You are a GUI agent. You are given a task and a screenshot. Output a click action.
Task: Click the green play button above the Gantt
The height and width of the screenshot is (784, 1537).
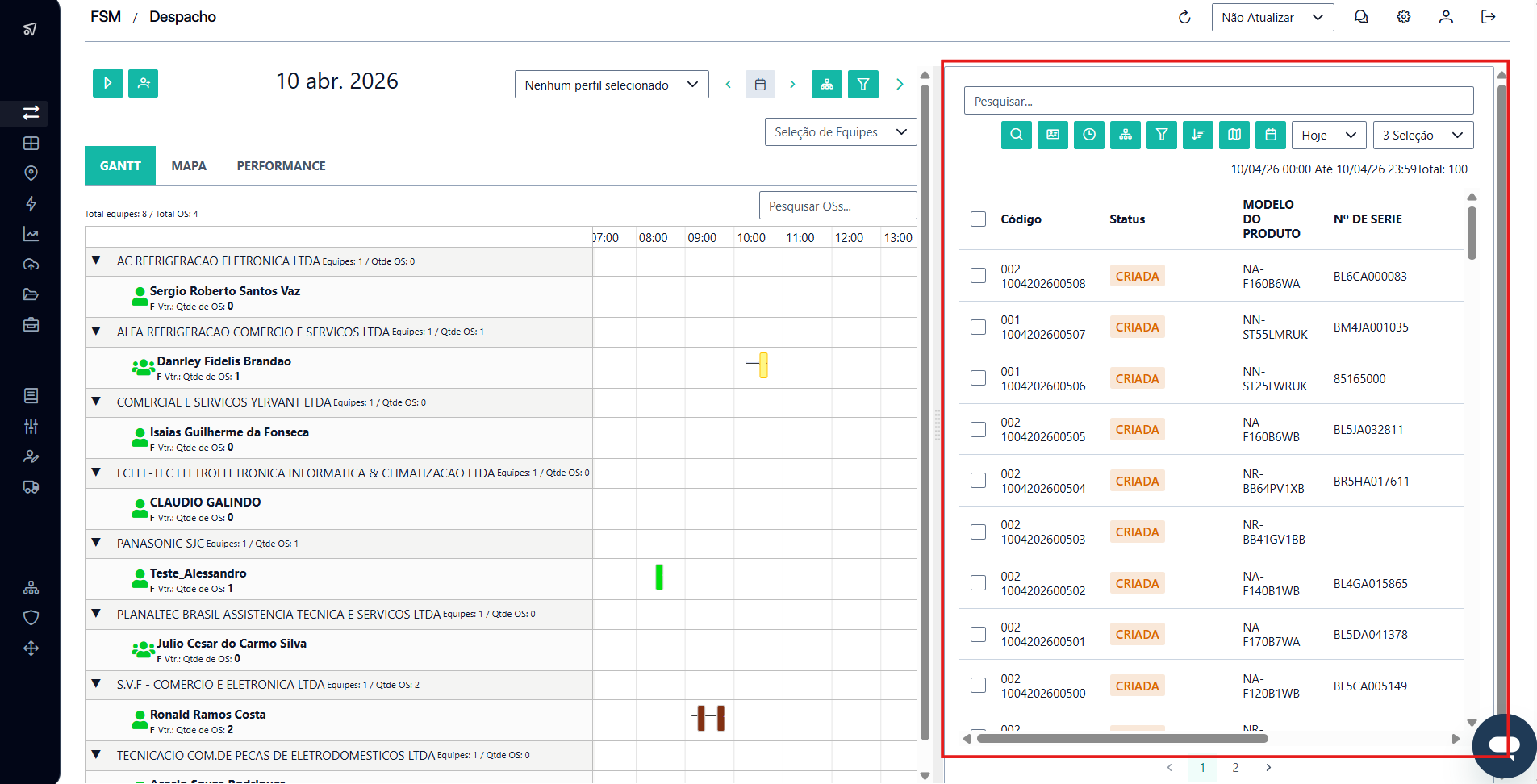tap(107, 83)
